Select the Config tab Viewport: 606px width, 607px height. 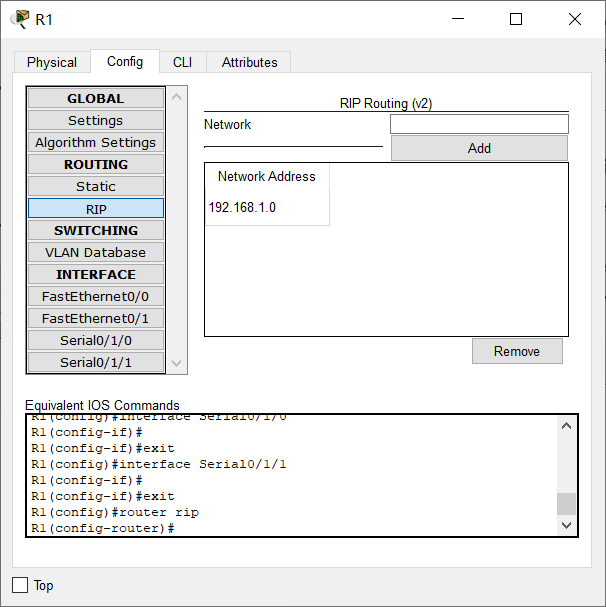[x=125, y=61]
